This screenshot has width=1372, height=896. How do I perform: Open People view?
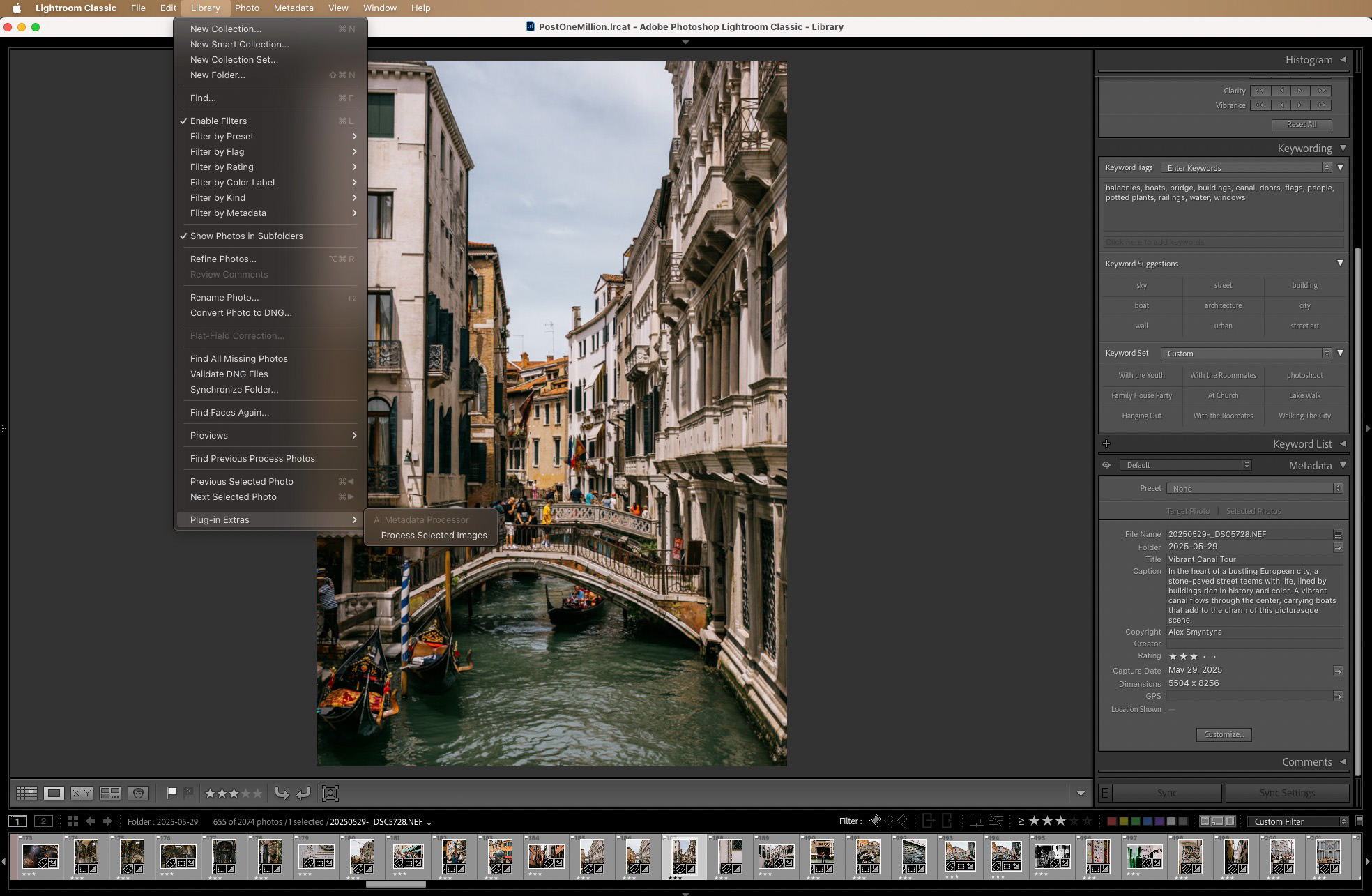pyautogui.click(x=138, y=793)
